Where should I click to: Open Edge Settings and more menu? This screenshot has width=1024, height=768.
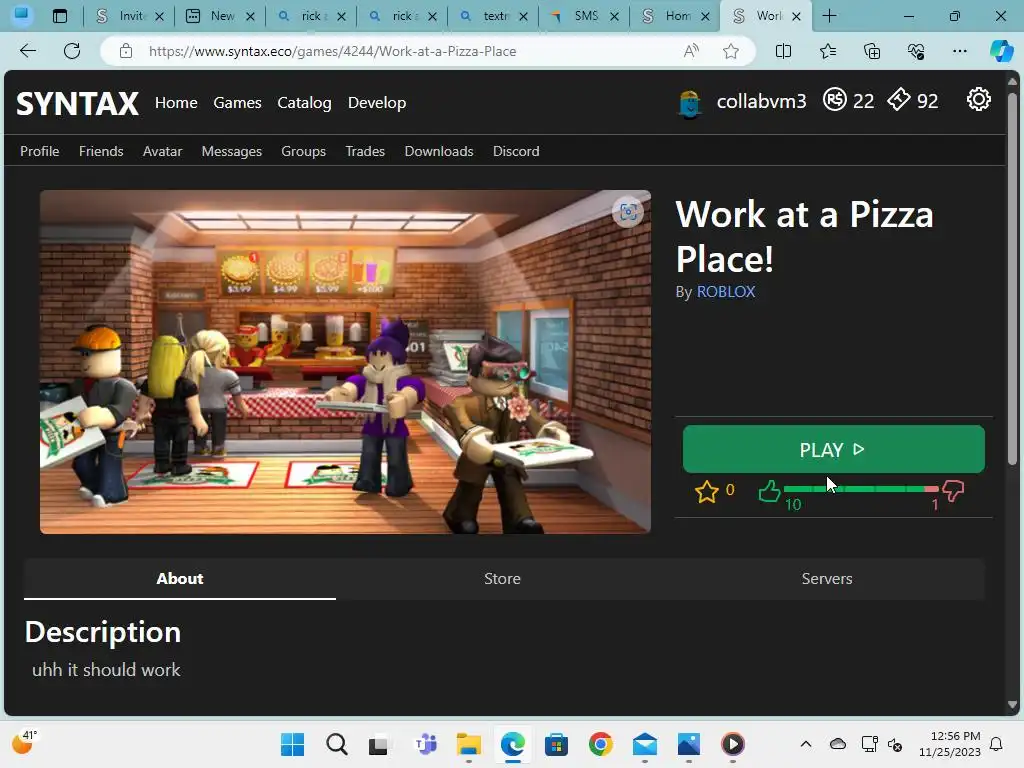click(x=959, y=51)
